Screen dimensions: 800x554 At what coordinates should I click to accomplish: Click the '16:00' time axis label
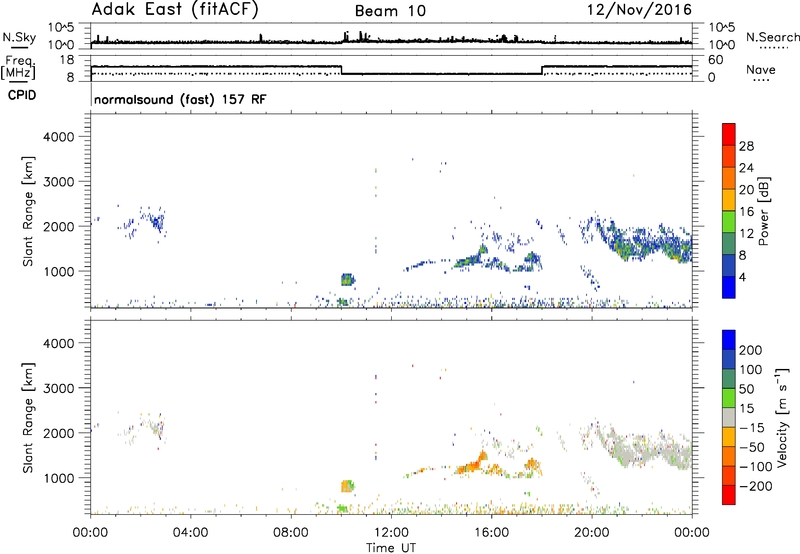[491, 533]
